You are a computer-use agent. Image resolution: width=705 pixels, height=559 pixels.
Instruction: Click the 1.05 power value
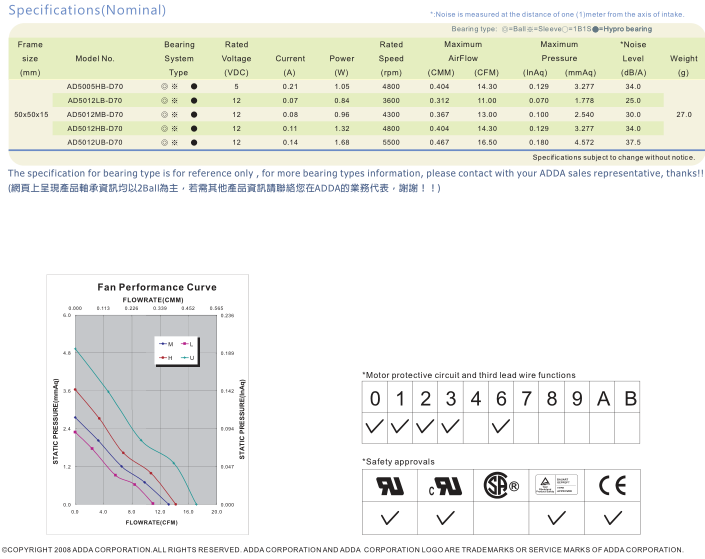pyautogui.click(x=342, y=86)
